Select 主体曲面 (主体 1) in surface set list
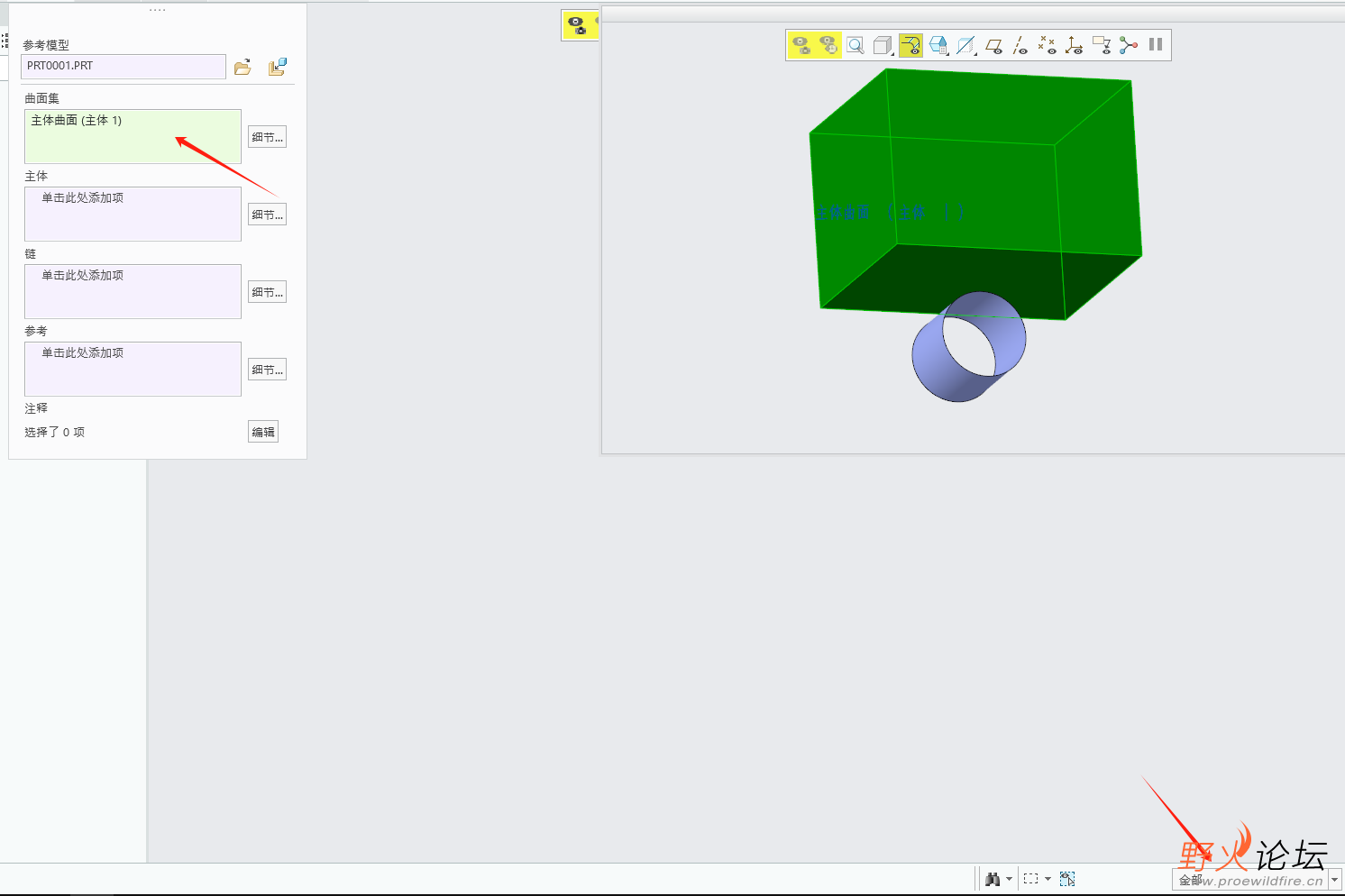 click(x=77, y=121)
